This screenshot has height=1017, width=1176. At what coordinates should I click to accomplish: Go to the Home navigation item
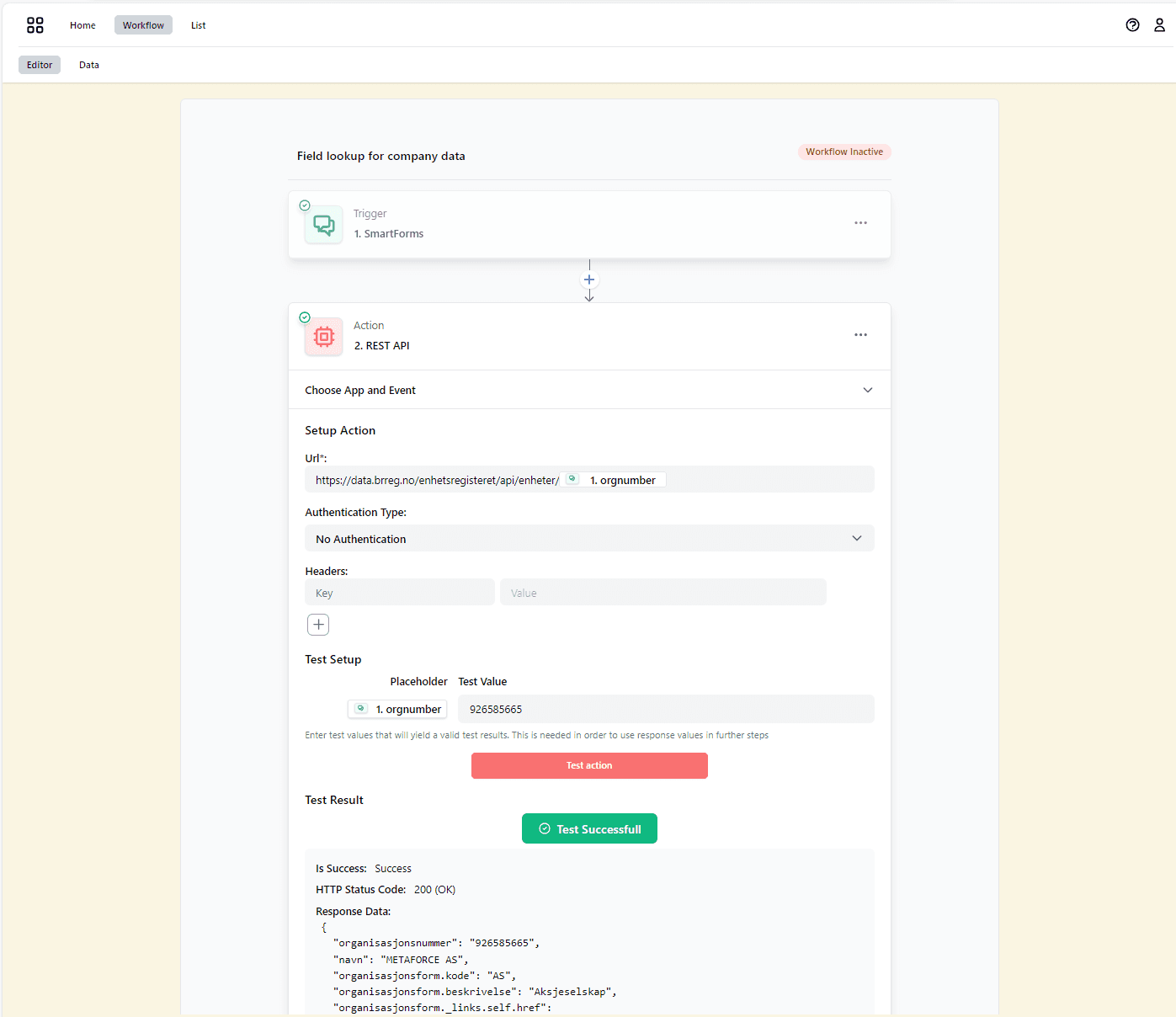click(82, 24)
